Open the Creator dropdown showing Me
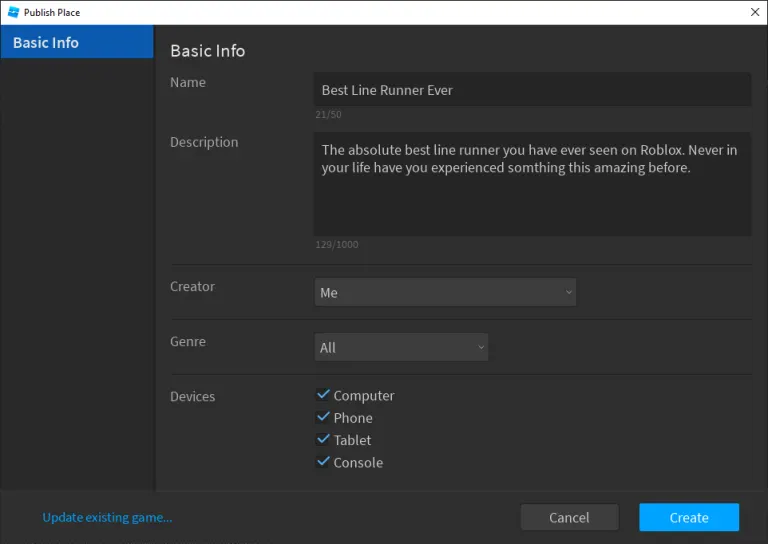 pyautogui.click(x=445, y=292)
